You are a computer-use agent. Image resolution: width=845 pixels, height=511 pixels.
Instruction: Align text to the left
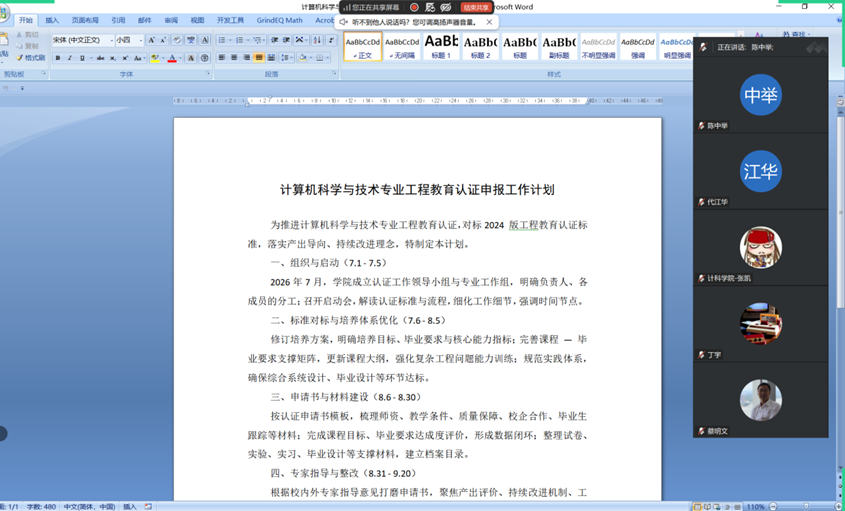pos(221,58)
